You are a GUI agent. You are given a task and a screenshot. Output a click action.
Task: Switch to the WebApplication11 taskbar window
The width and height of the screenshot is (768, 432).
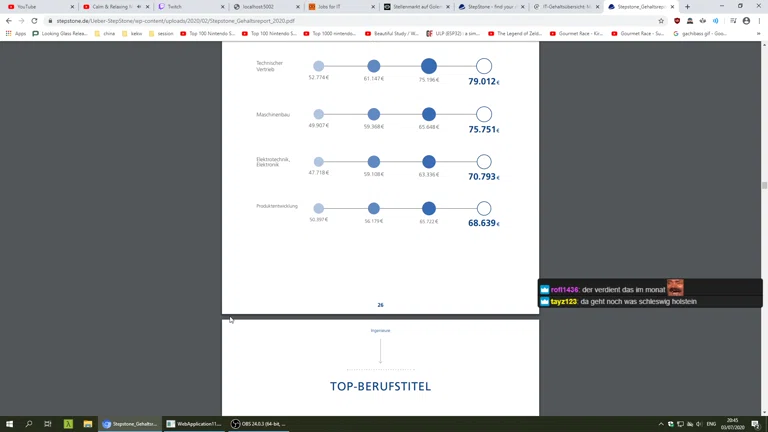pos(194,424)
